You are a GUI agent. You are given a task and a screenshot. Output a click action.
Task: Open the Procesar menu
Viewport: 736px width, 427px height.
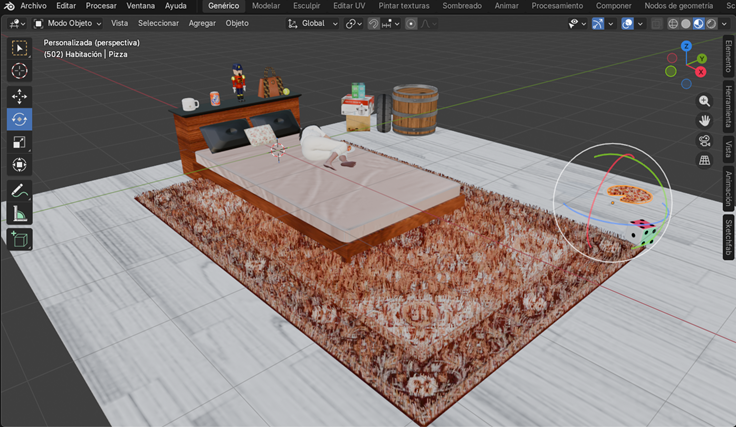(101, 6)
